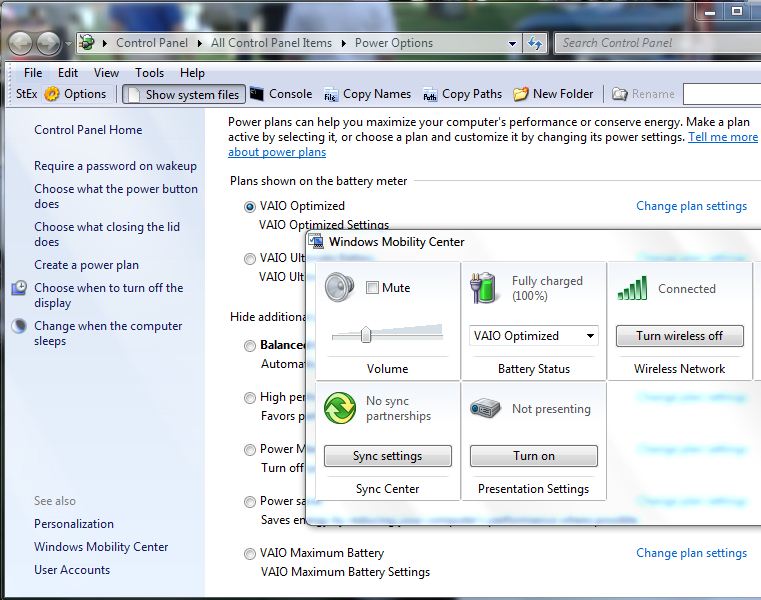Click the Control Panel icon in address bar

point(87,43)
